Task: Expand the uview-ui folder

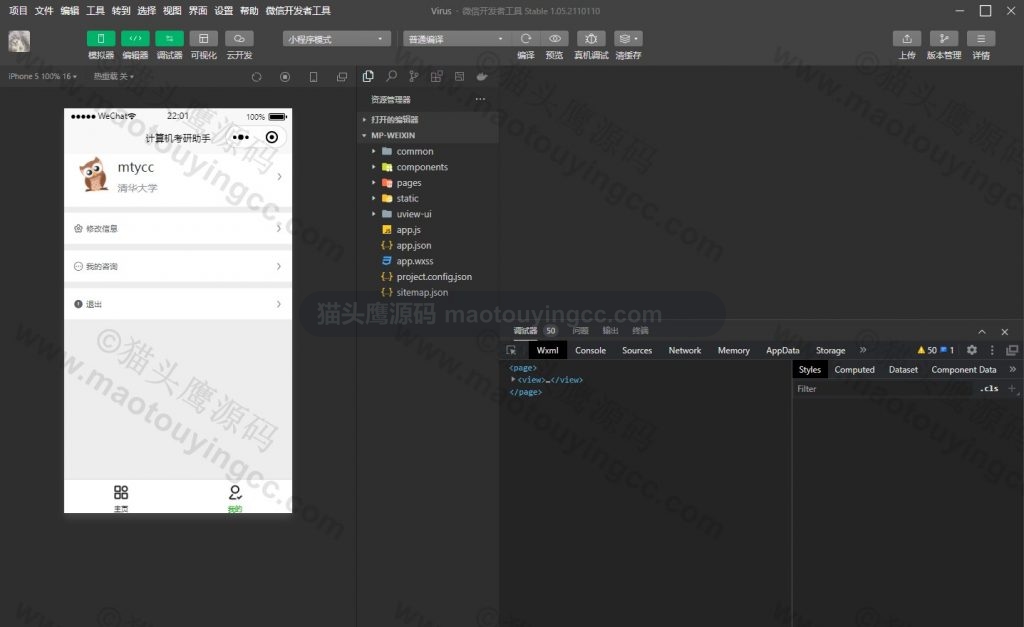Action: click(x=428, y=214)
